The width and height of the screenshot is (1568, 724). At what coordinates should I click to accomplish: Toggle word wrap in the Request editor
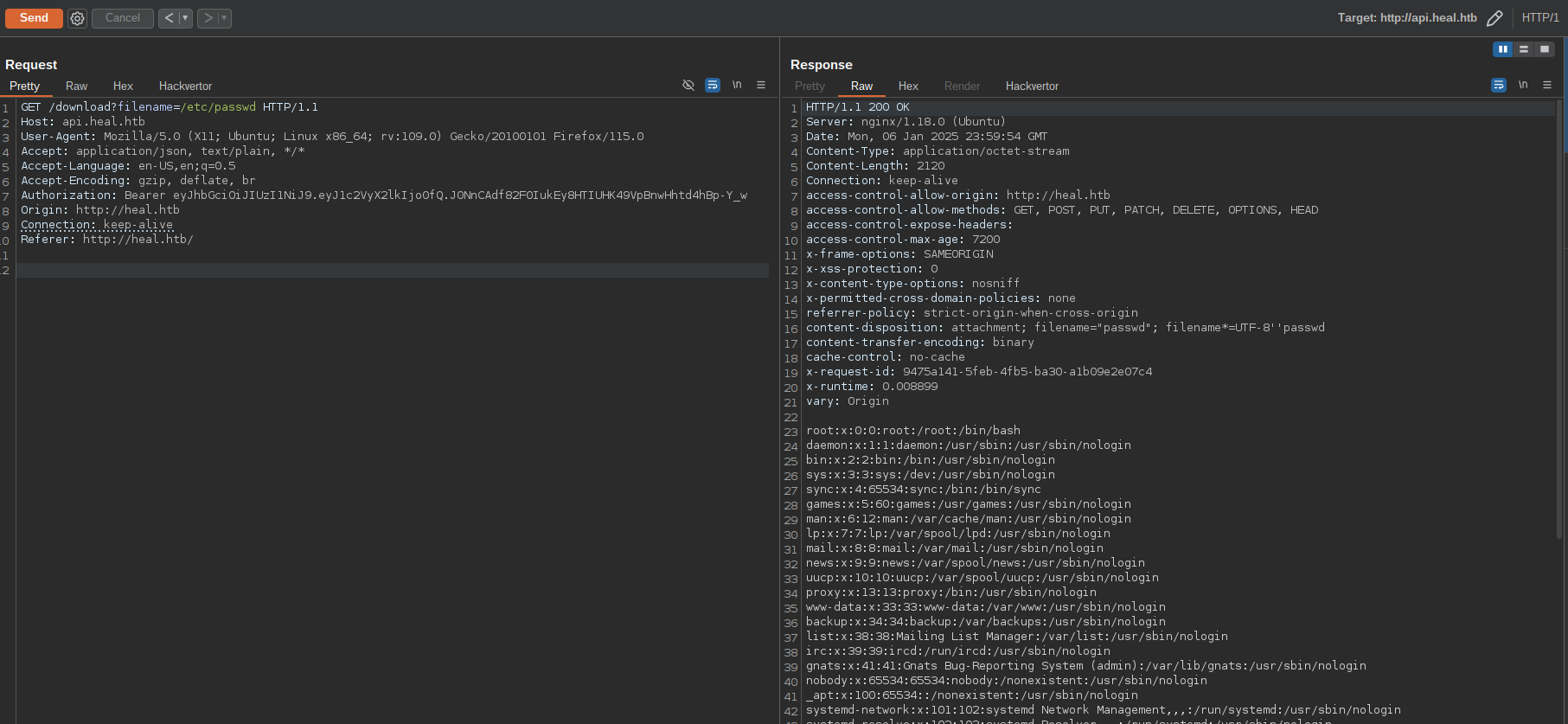point(713,85)
